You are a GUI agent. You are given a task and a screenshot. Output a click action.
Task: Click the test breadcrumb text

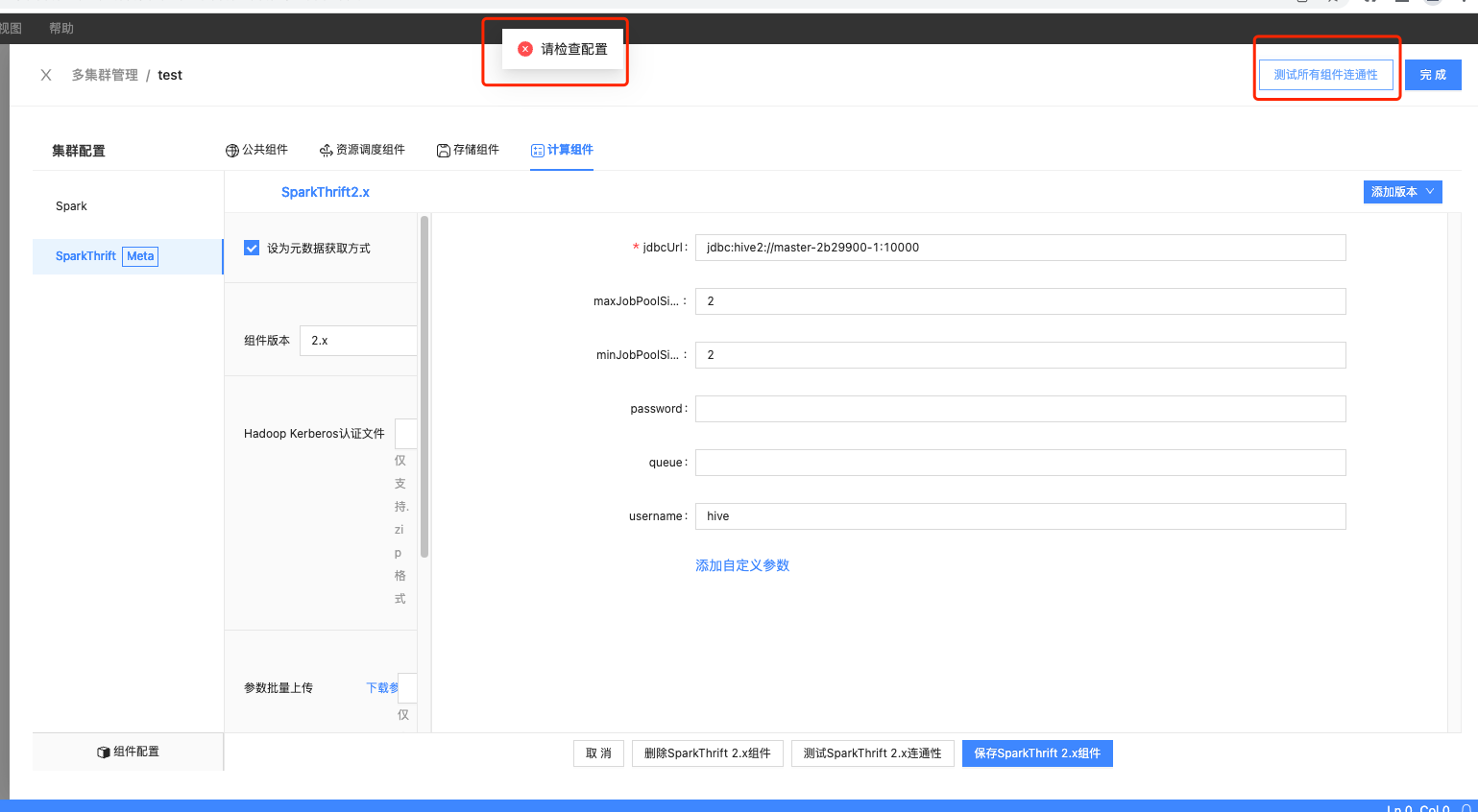[x=170, y=75]
